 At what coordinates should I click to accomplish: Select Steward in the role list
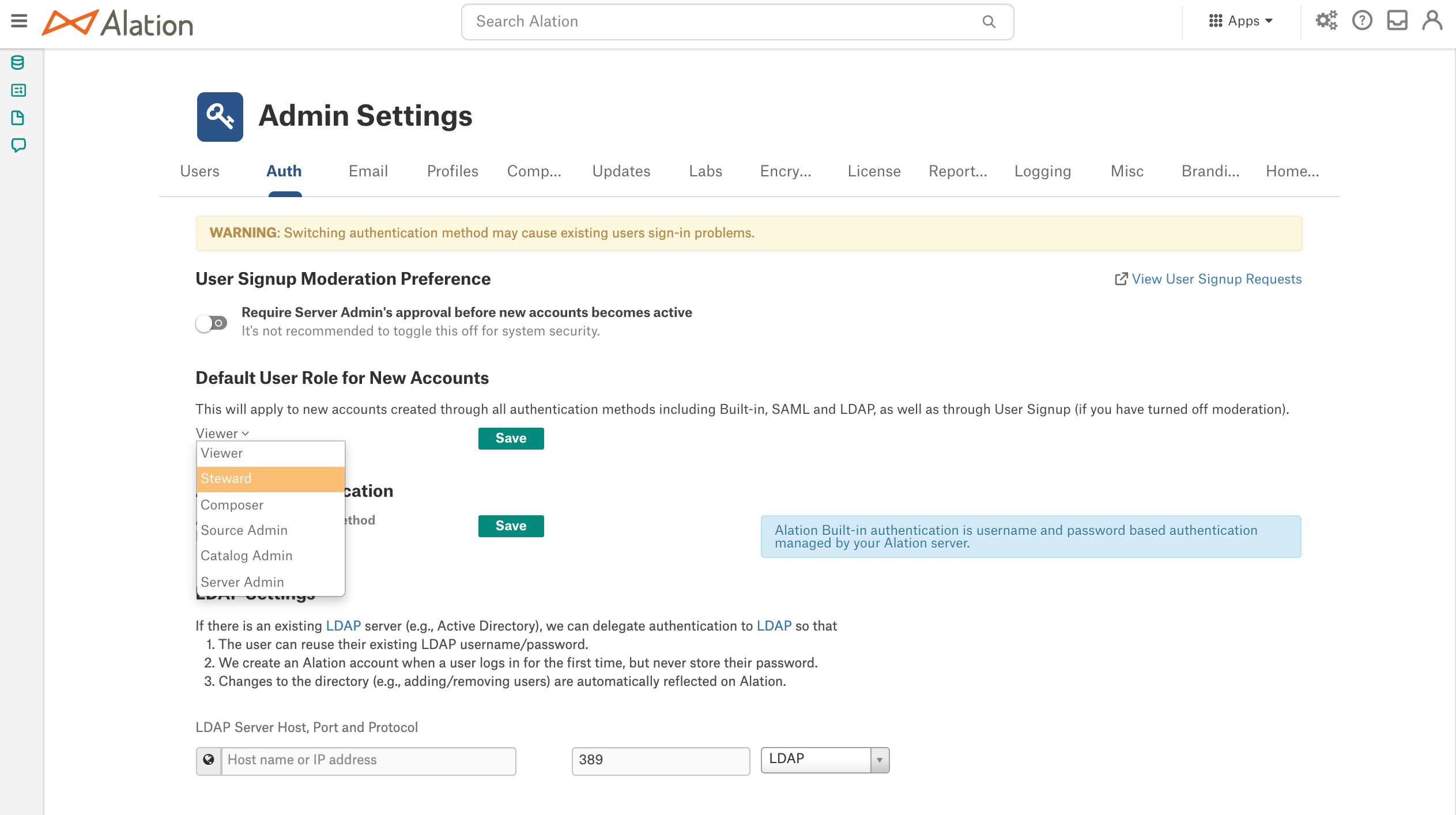coord(271,479)
